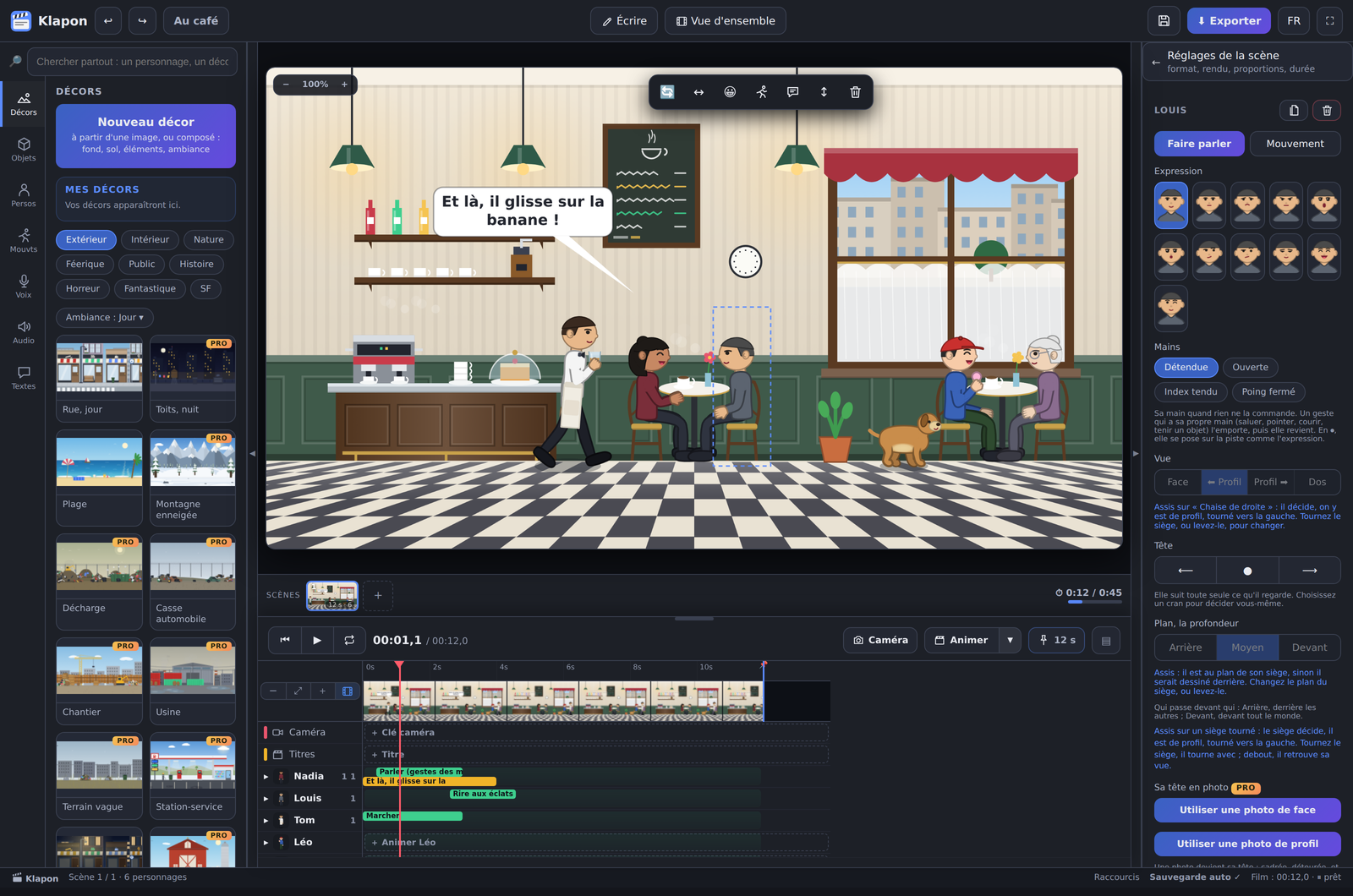Image resolution: width=1353 pixels, height=896 pixels.
Task: Select the Ouverte hand option
Action: point(1250,368)
